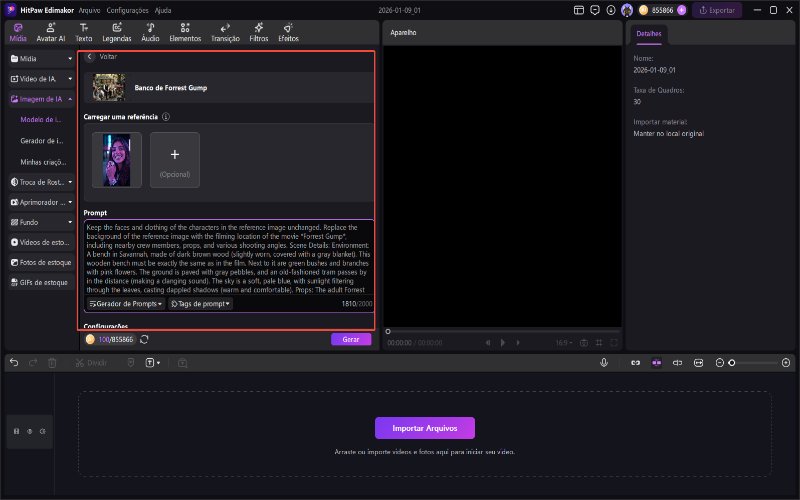The height and width of the screenshot is (500, 800).
Task: Open the Configurações menu
Action: pos(127,9)
